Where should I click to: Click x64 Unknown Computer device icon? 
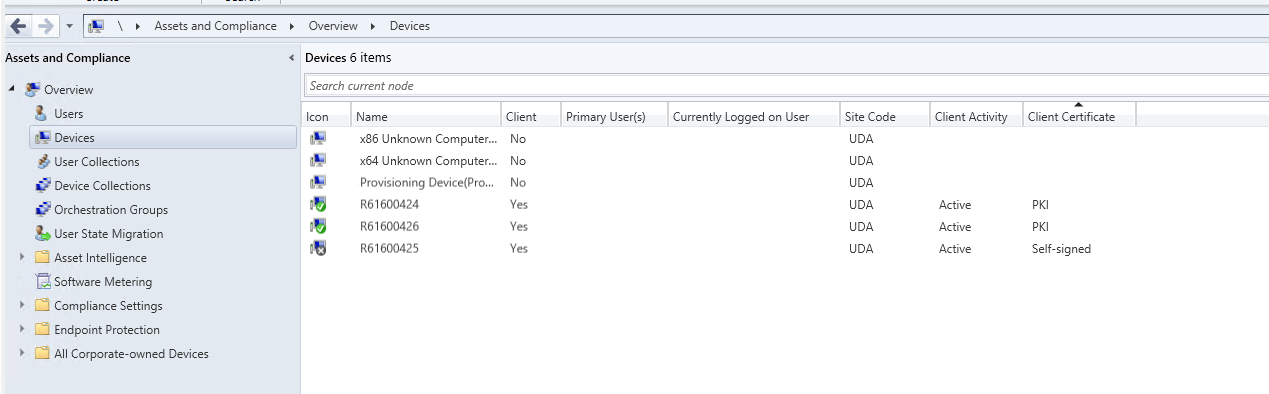tap(318, 161)
